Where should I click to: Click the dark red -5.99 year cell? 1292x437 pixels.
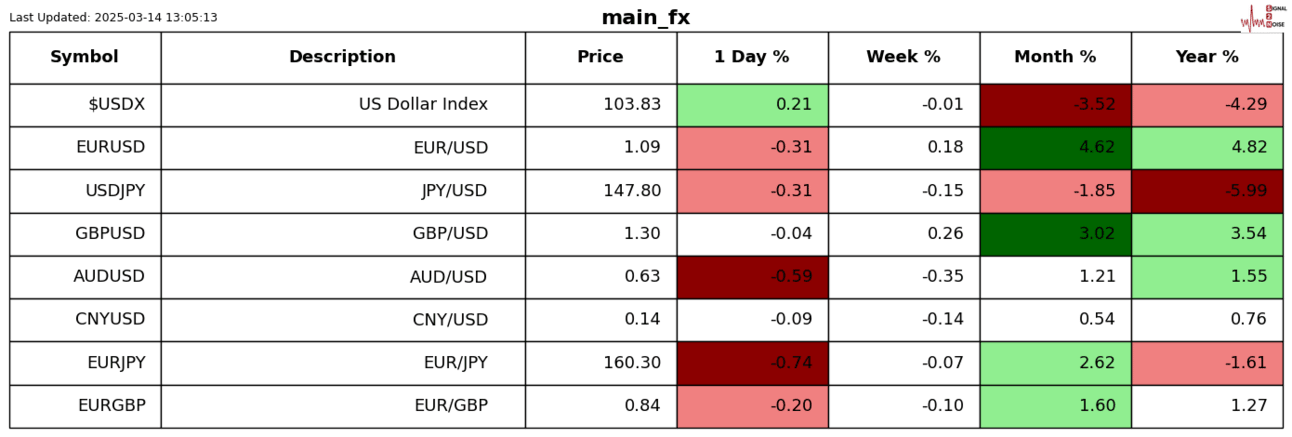[x=1206, y=191]
